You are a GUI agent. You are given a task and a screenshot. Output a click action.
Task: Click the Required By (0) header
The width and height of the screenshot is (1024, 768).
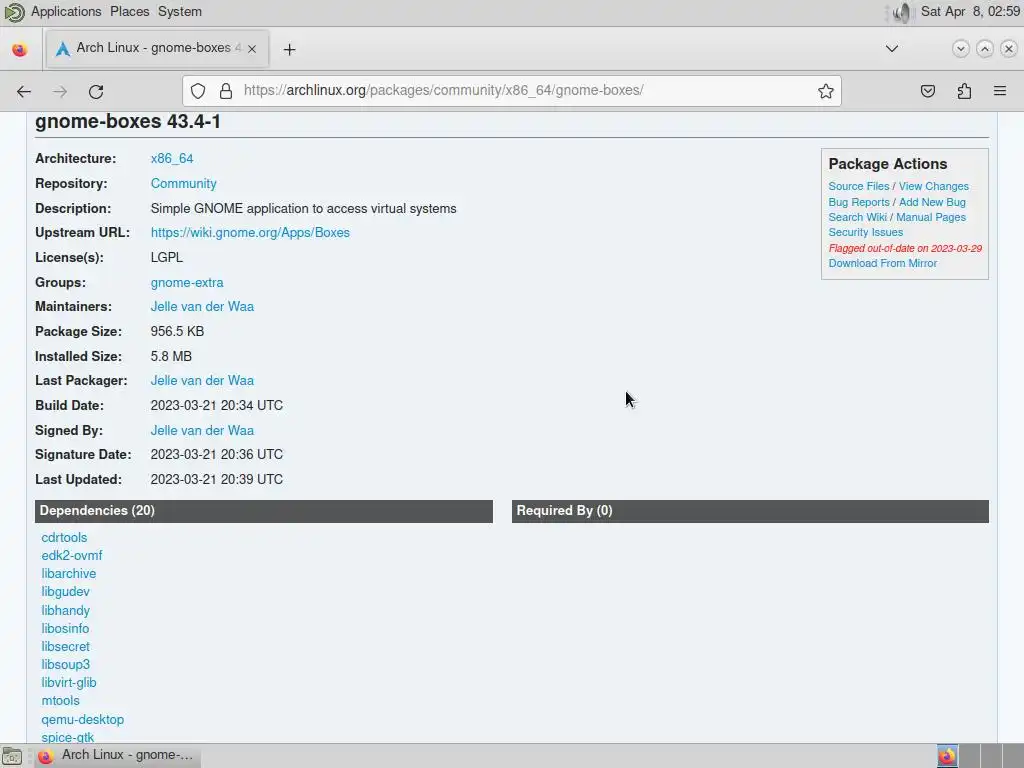(x=750, y=511)
